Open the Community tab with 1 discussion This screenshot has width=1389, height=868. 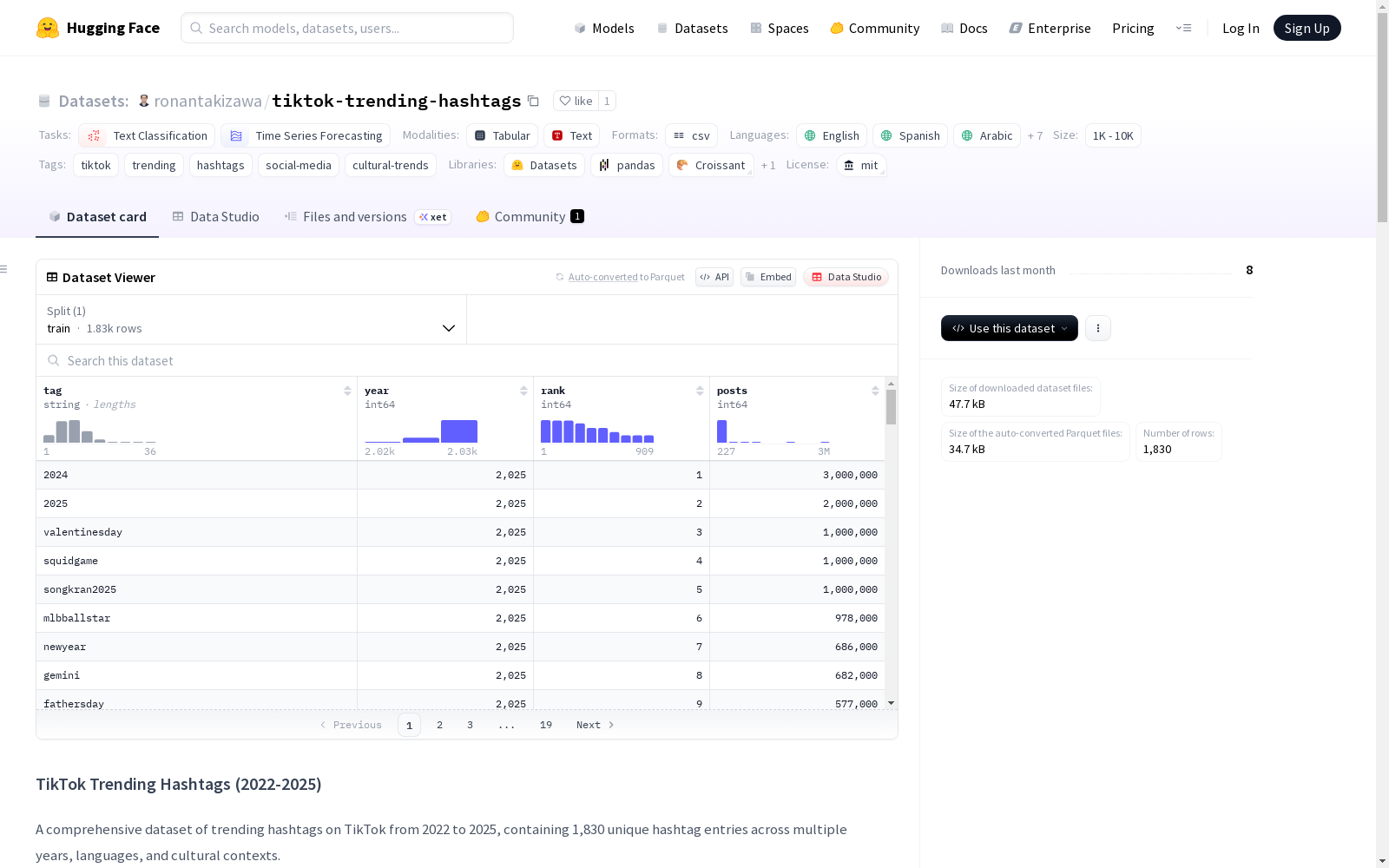(x=530, y=216)
